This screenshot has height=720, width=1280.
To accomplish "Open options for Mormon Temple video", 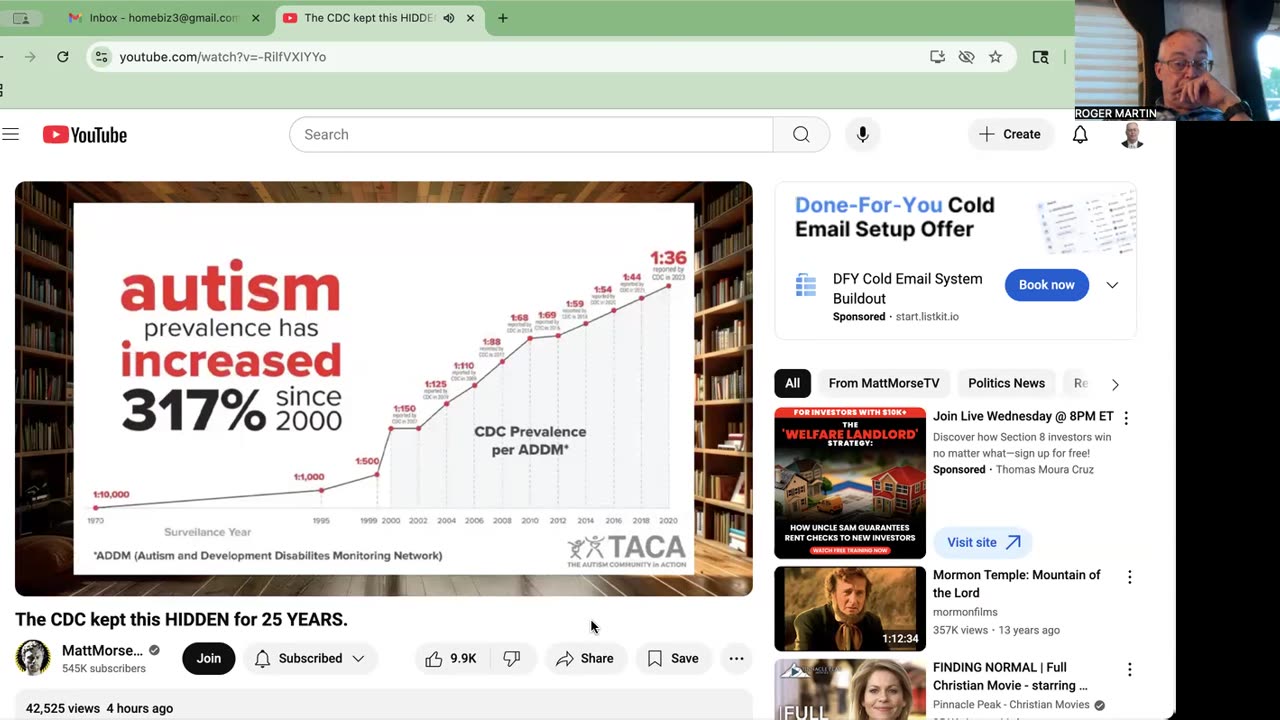I will pyautogui.click(x=1130, y=577).
